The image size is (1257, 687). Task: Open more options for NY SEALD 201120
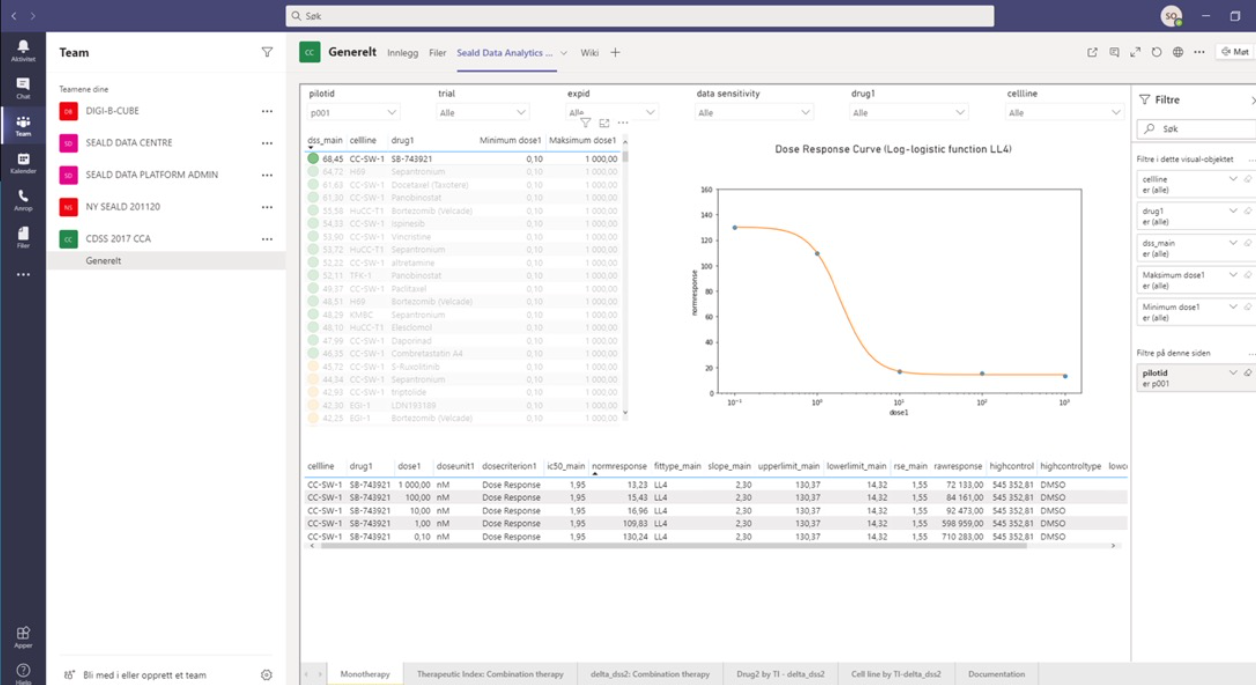[267, 207]
